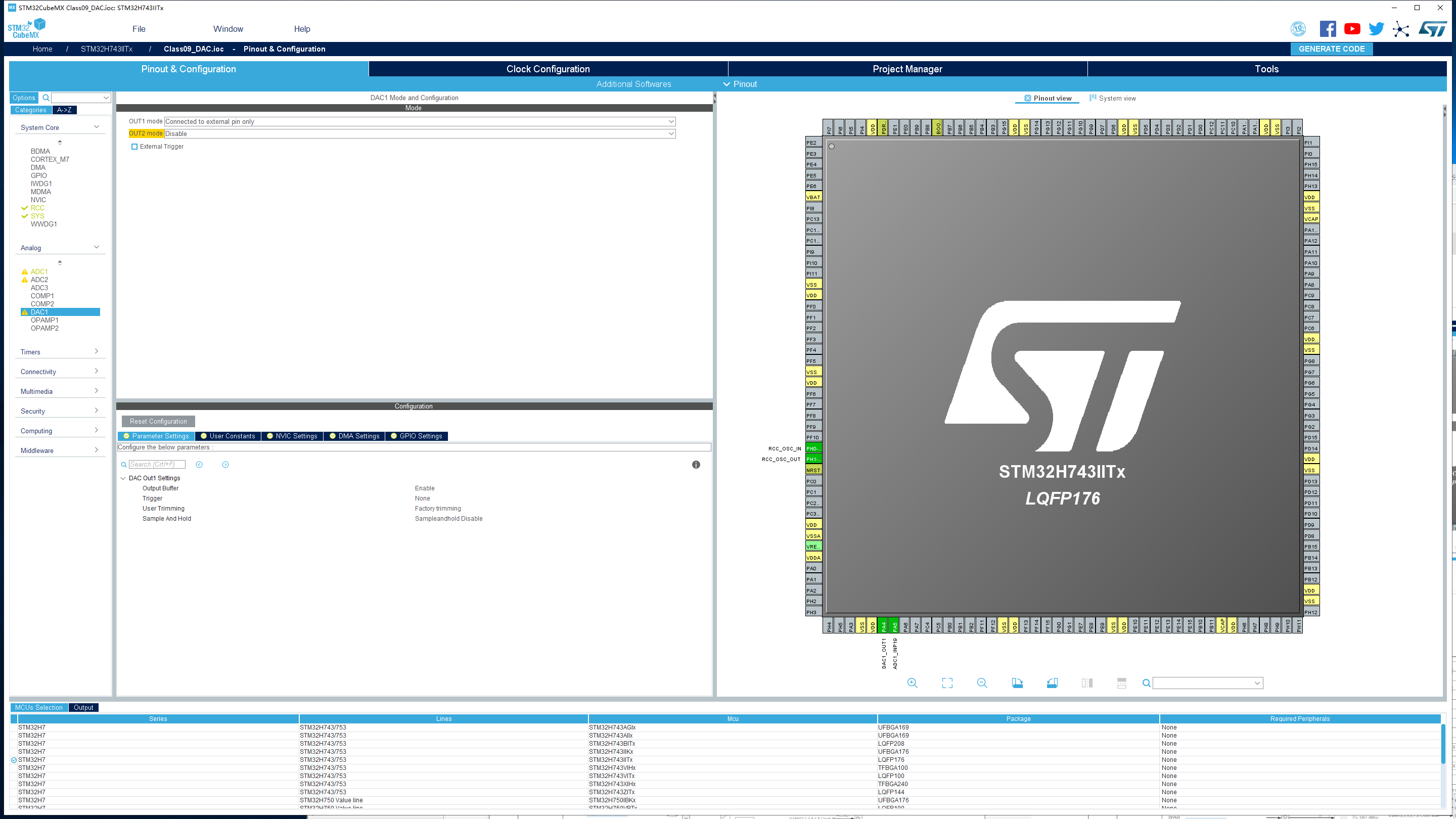Screen dimensions: 1456x819
Task: Rotate the chip view counterclockwise
Action: click(1053, 683)
